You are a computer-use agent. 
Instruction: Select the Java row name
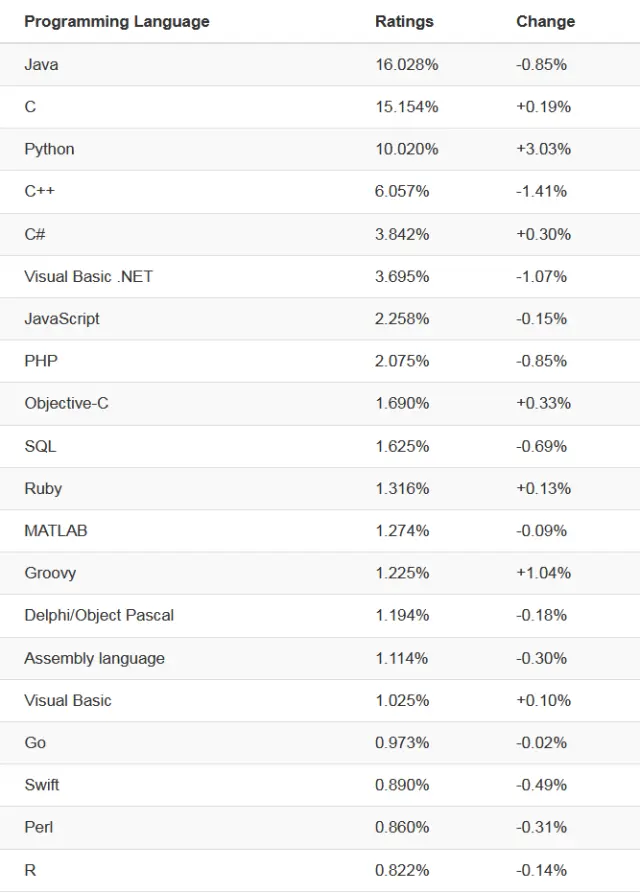(41, 64)
